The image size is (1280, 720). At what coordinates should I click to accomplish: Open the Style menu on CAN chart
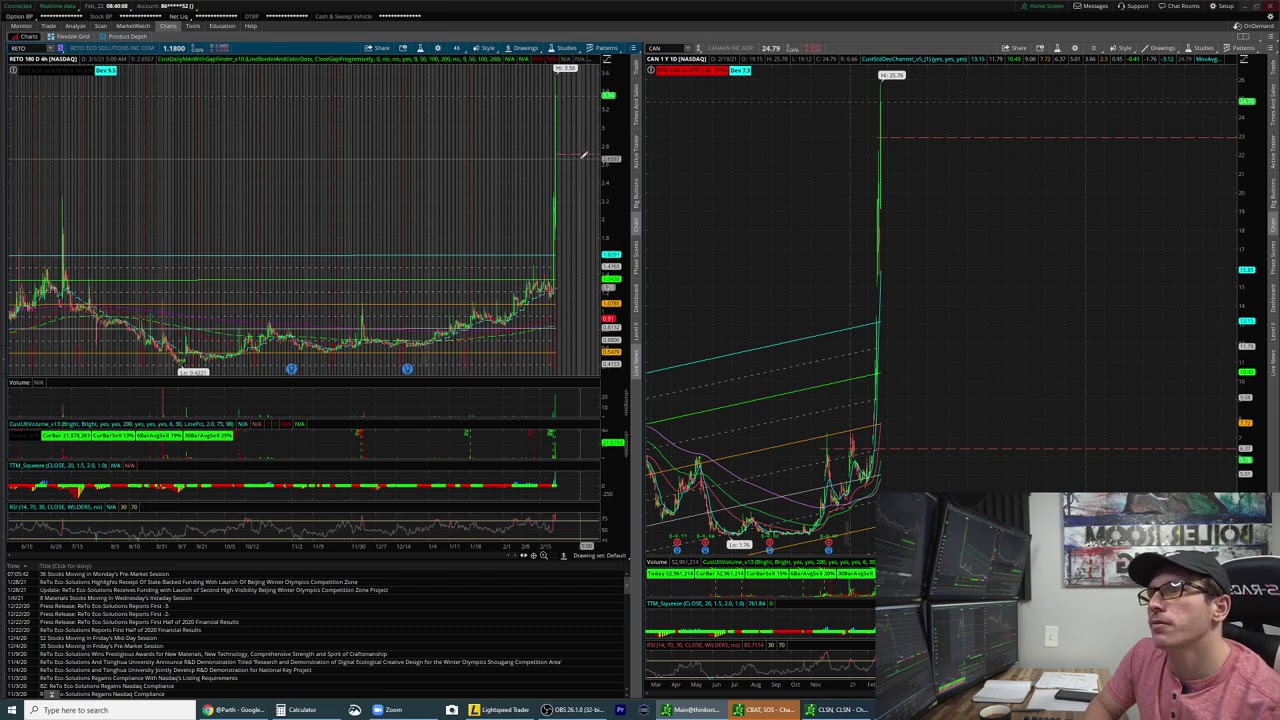point(1121,48)
